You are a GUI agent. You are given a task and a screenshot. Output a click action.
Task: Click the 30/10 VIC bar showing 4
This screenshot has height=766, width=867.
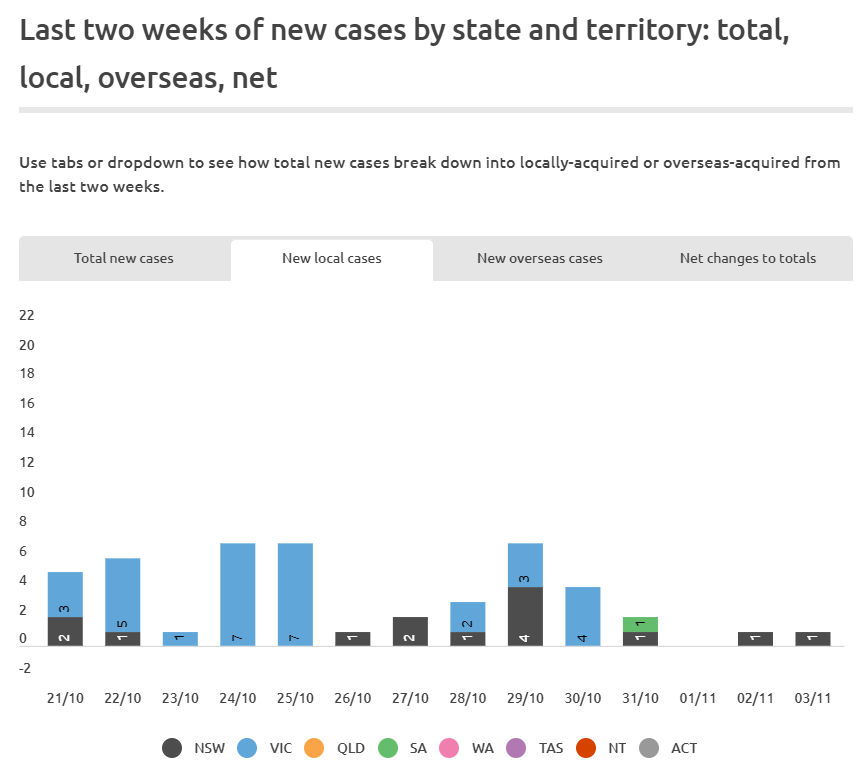click(583, 616)
